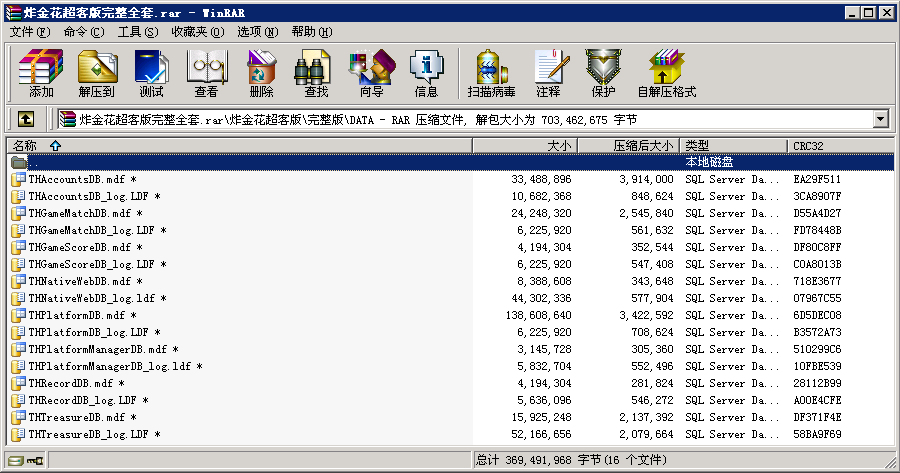Click the Delete (删除) toolbar icon
The height and width of the screenshot is (473, 900).
coord(261,73)
